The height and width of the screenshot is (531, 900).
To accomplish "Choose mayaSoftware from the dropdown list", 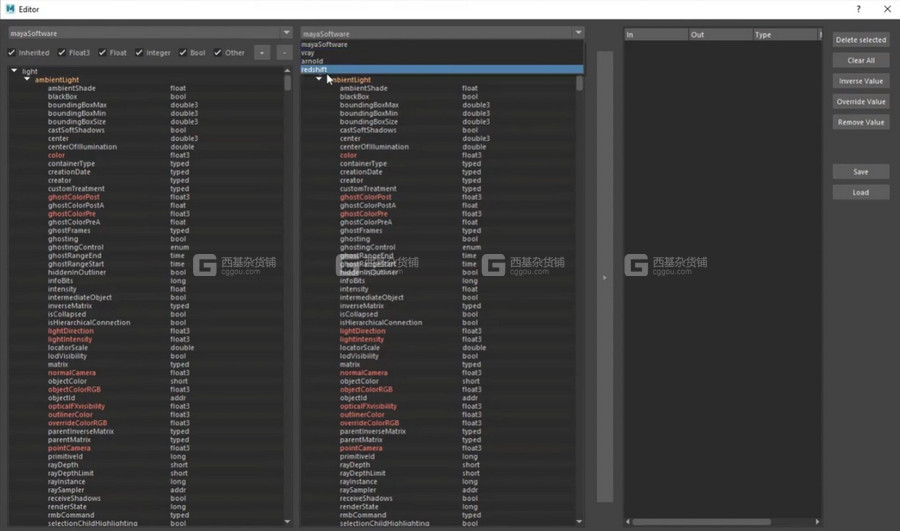I will [x=442, y=44].
